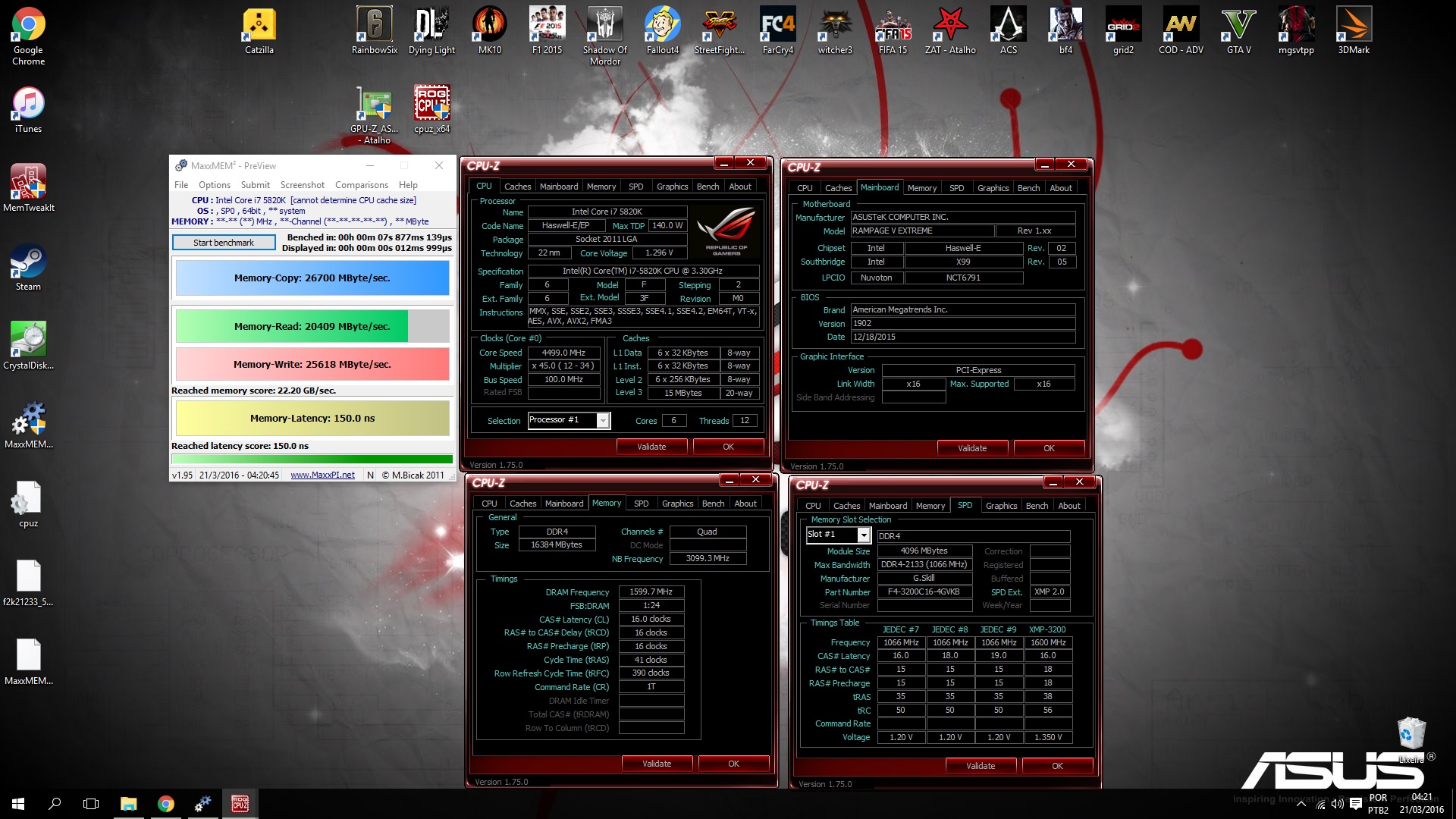Open the Windows Start menu

coord(18,804)
